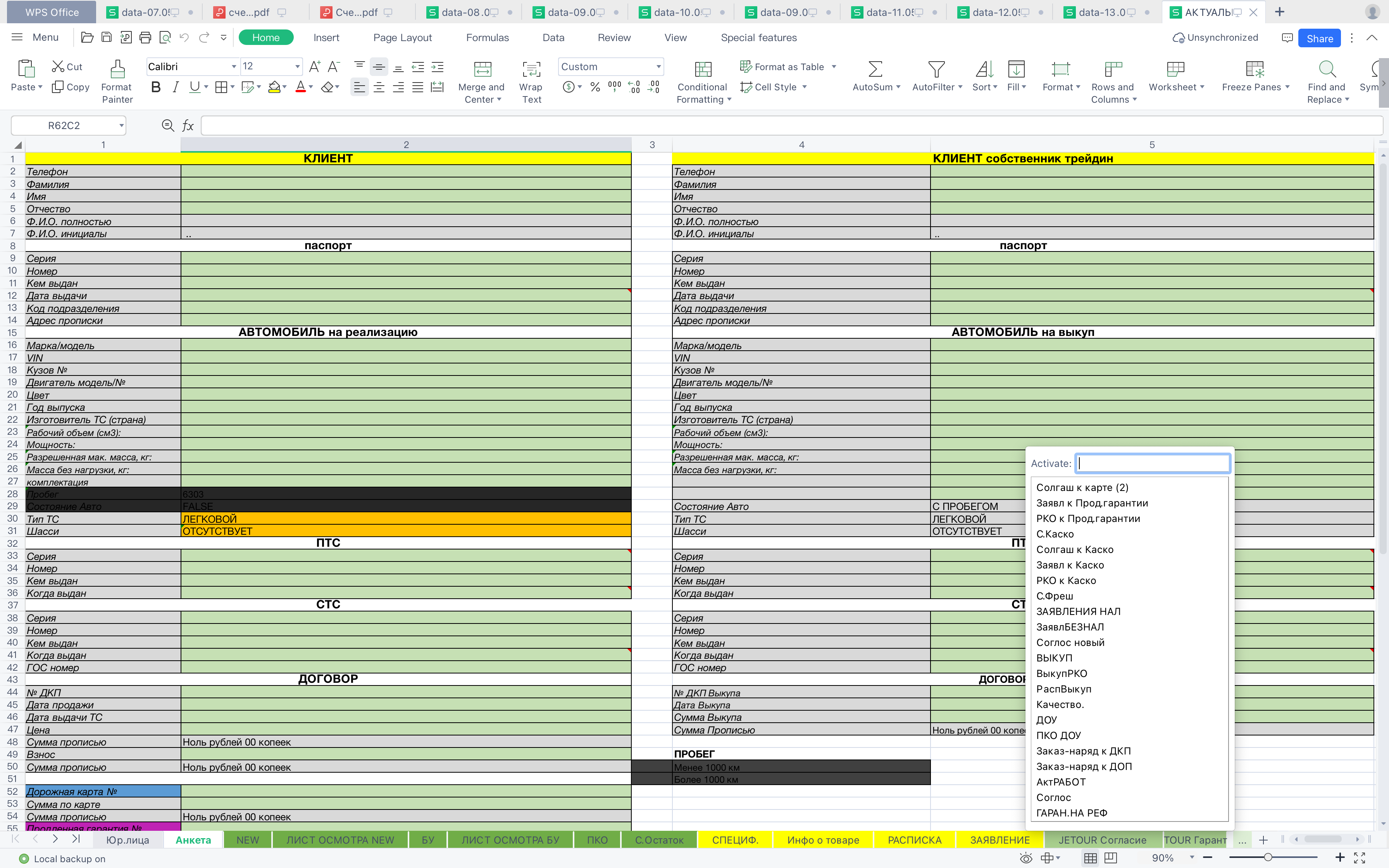Switch to the ЛИСТ ОСМОТРА NEW sheet tab
Screen dimensions: 1389x868
[340, 840]
